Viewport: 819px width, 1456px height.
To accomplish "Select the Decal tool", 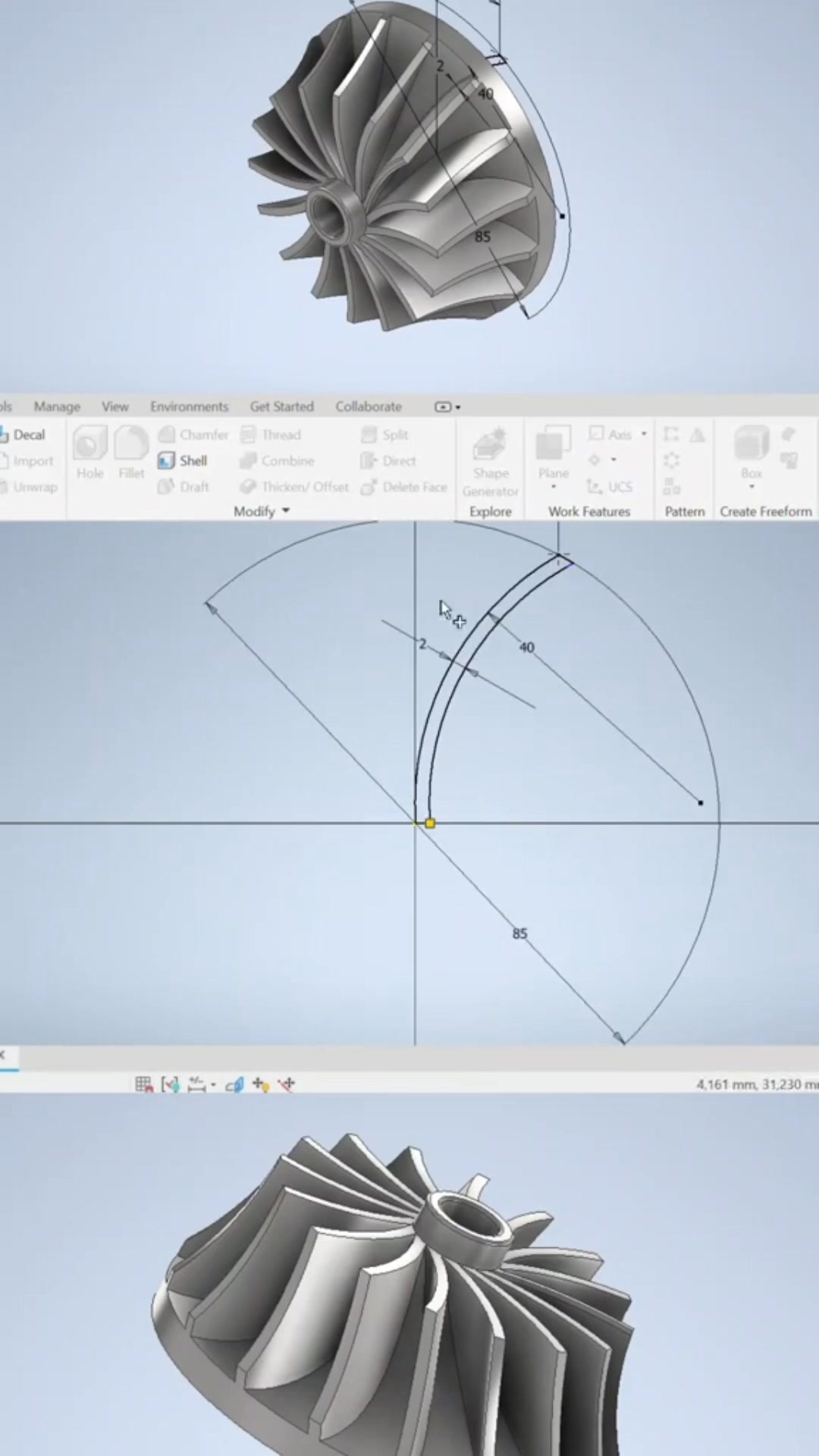I will [24, 435].
